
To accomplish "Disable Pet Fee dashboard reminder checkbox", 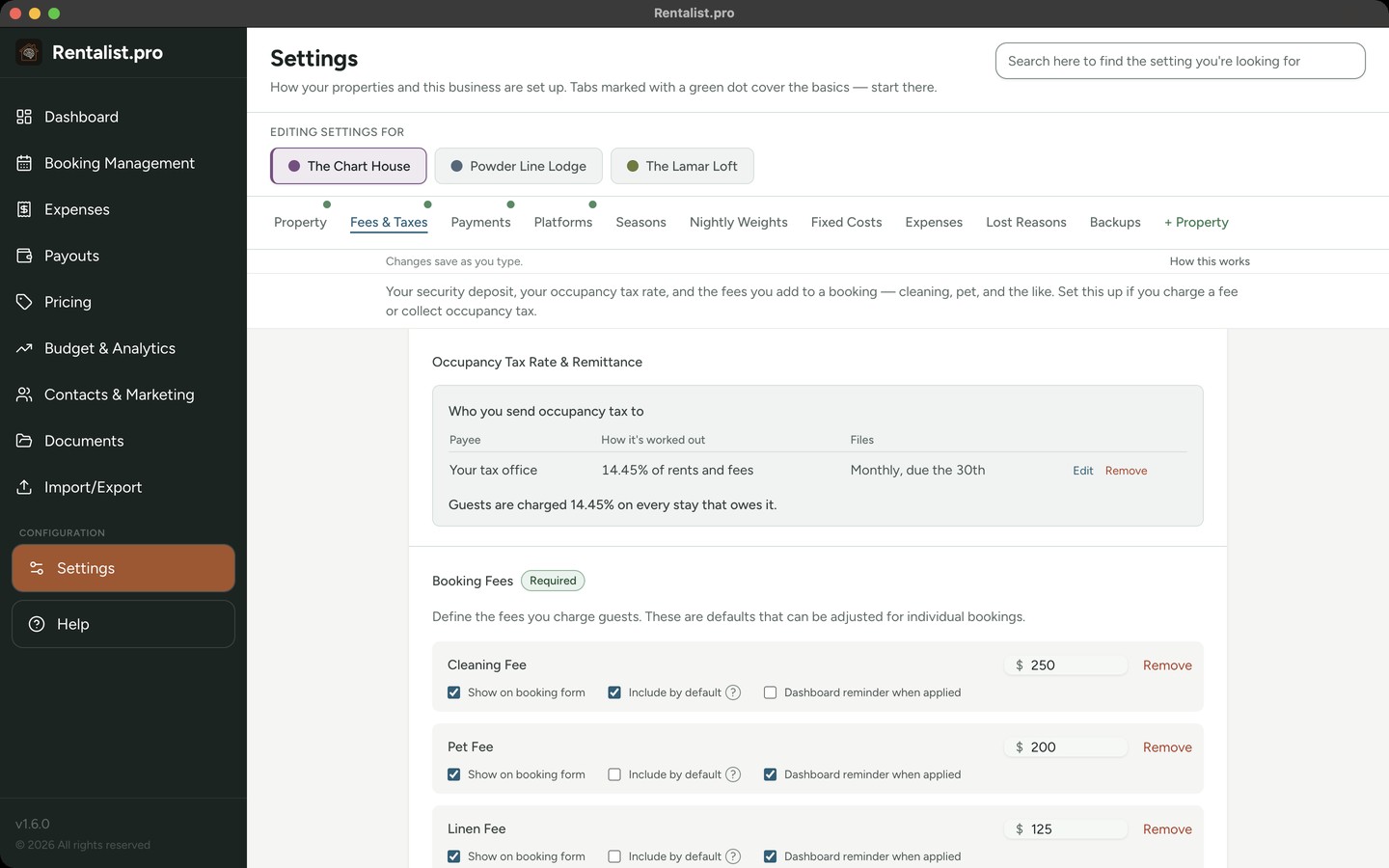I will [770, 774].
